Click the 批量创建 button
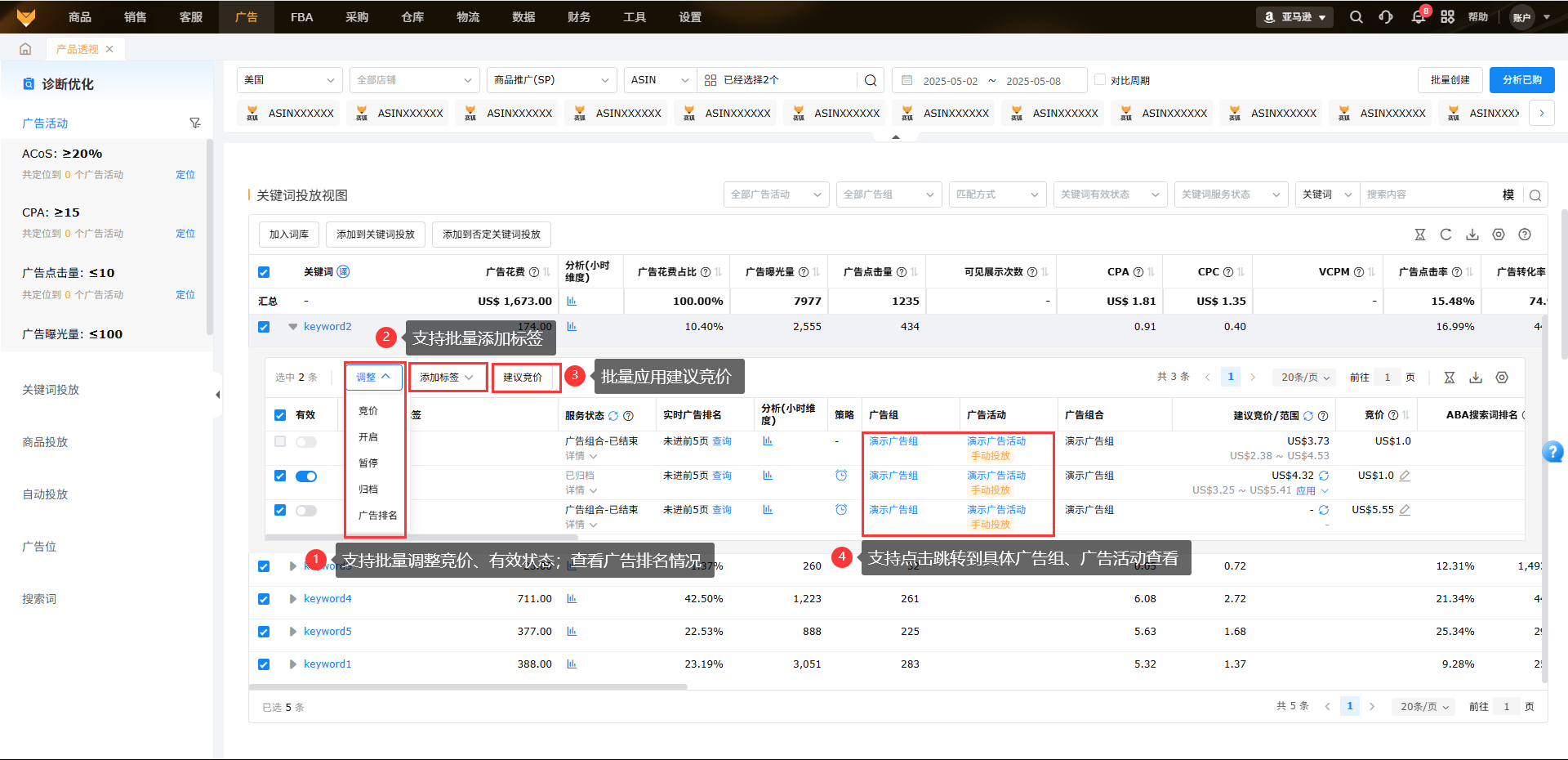1568x760 pixels. point(1450,80)
